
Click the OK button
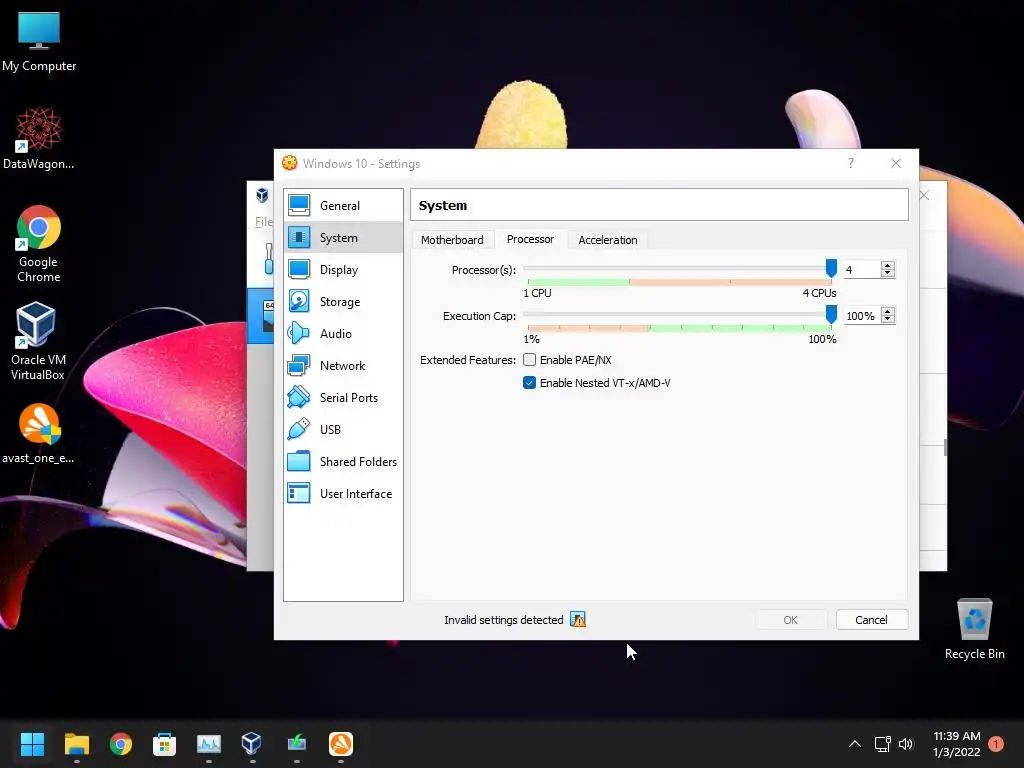click(x=790, y=620)
